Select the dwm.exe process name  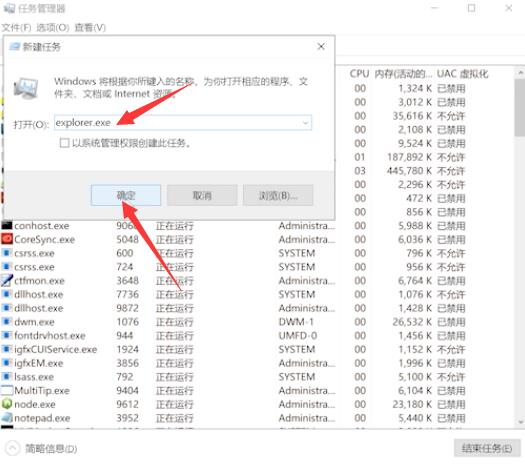coord(34,322)
